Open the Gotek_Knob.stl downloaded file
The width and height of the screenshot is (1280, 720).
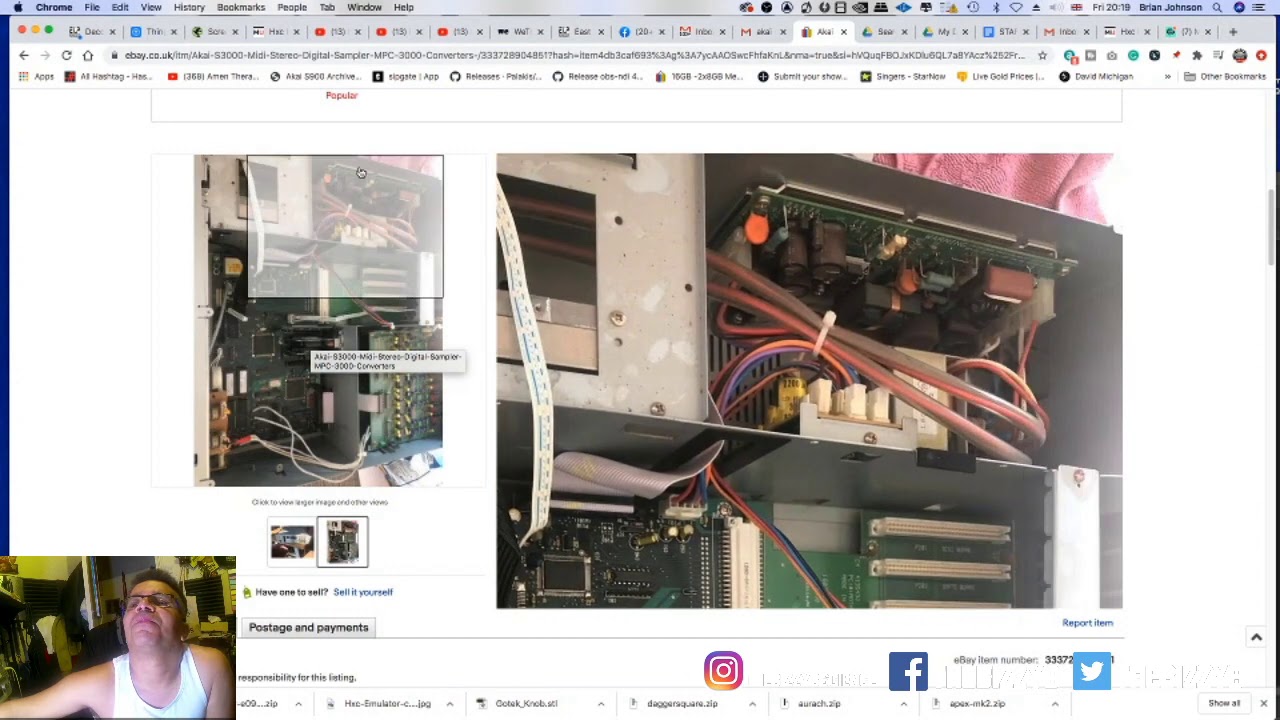click(x=526, y=704)
